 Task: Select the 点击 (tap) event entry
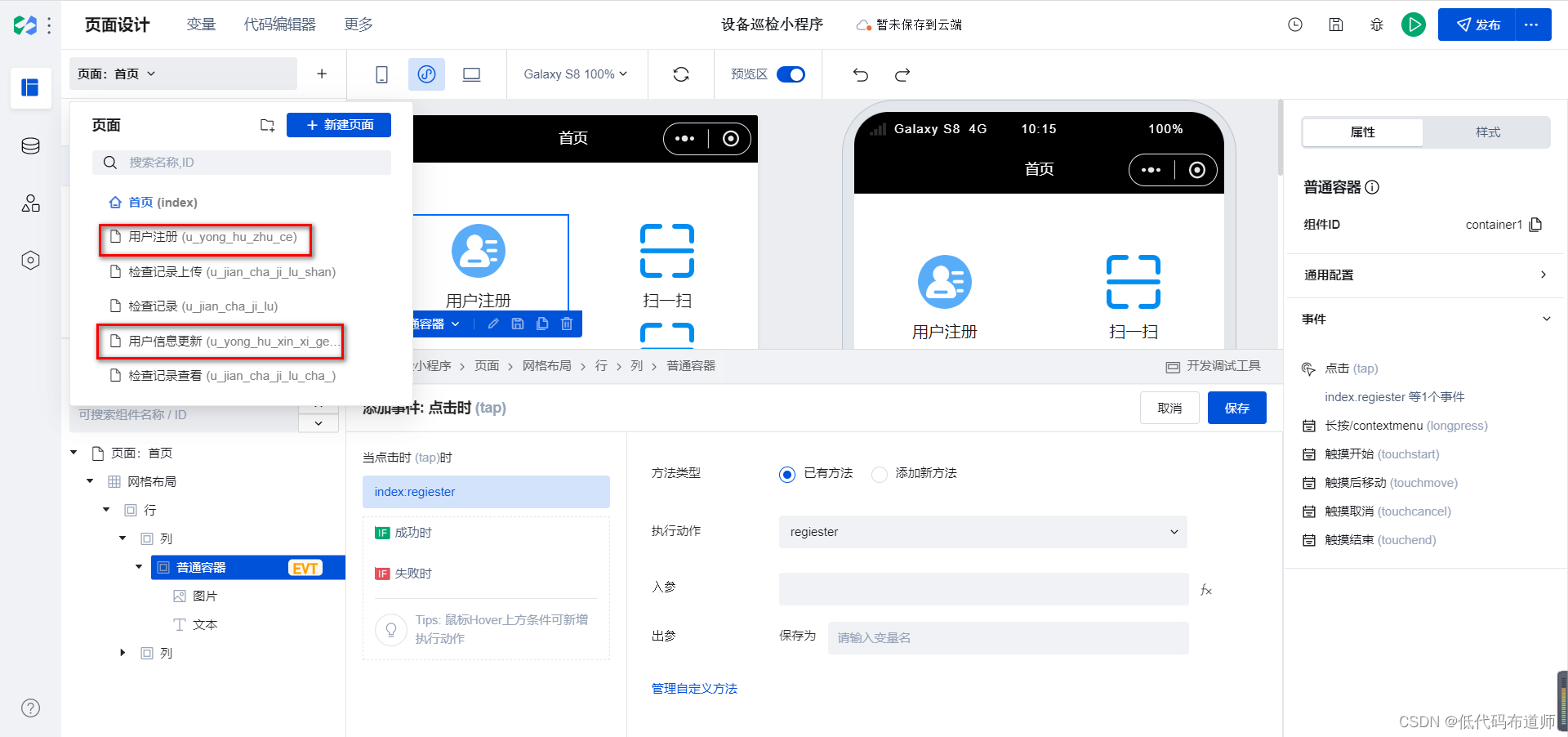pos(1351,368)
